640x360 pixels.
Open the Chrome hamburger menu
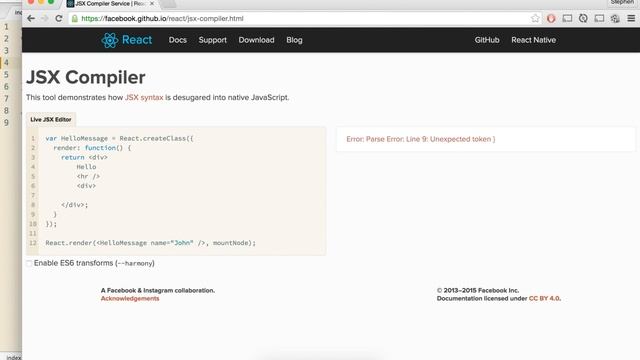point(631,18)
